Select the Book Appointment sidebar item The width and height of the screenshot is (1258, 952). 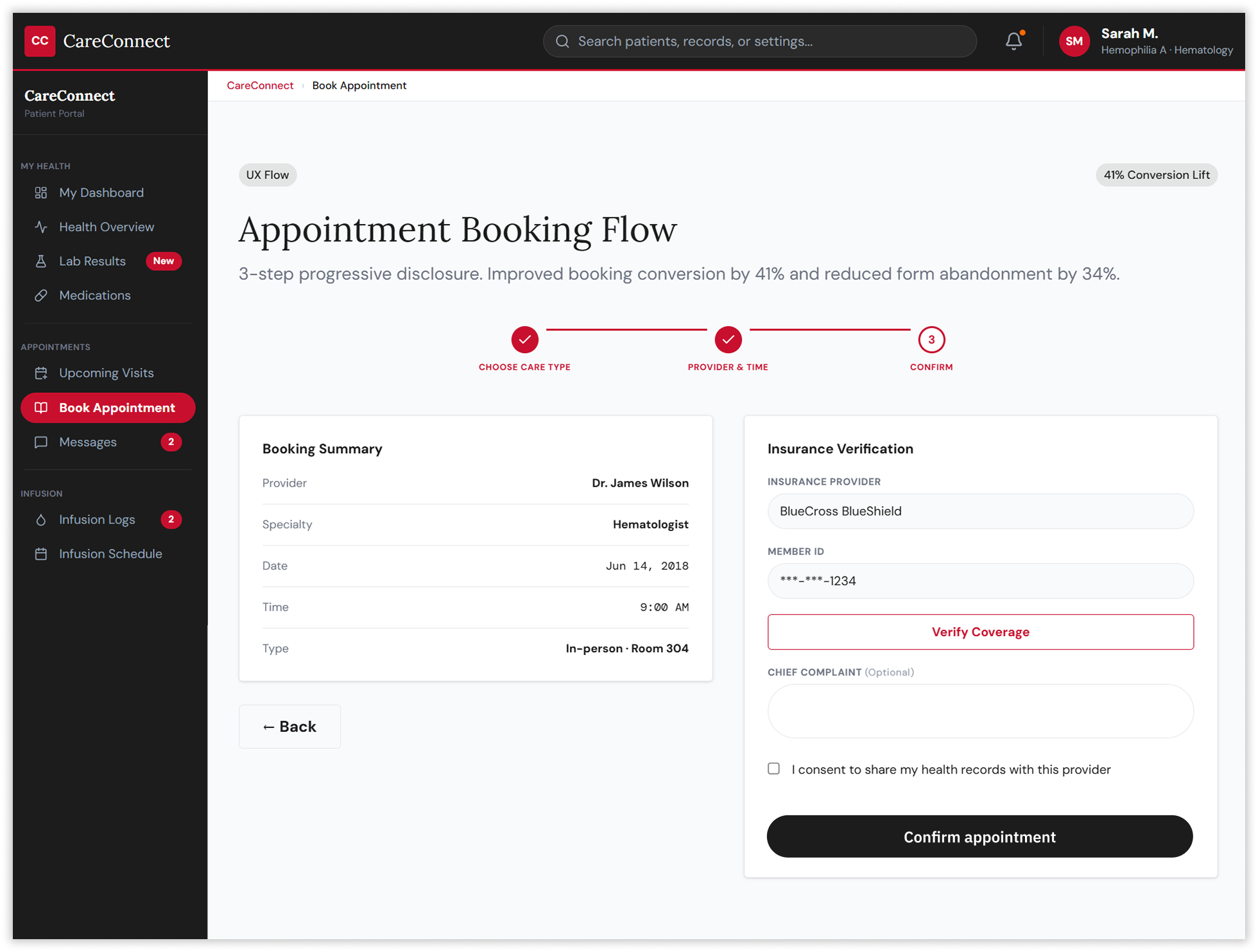point(108,408)
